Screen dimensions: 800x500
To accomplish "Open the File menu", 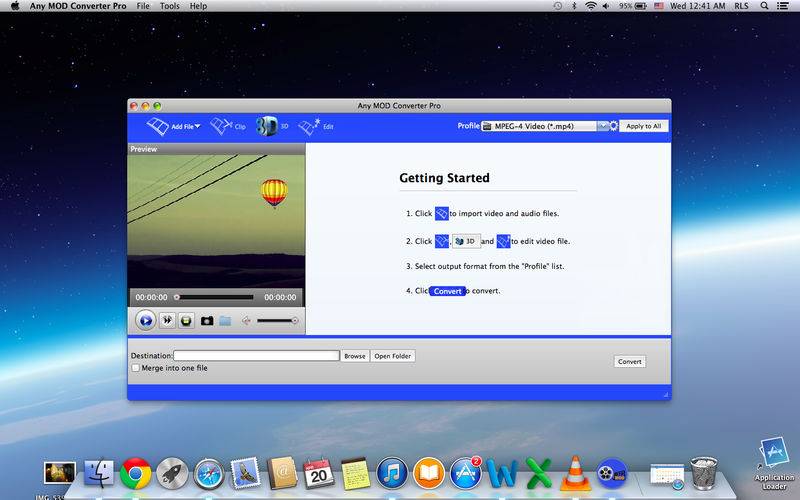I will [x=143, y=6].
